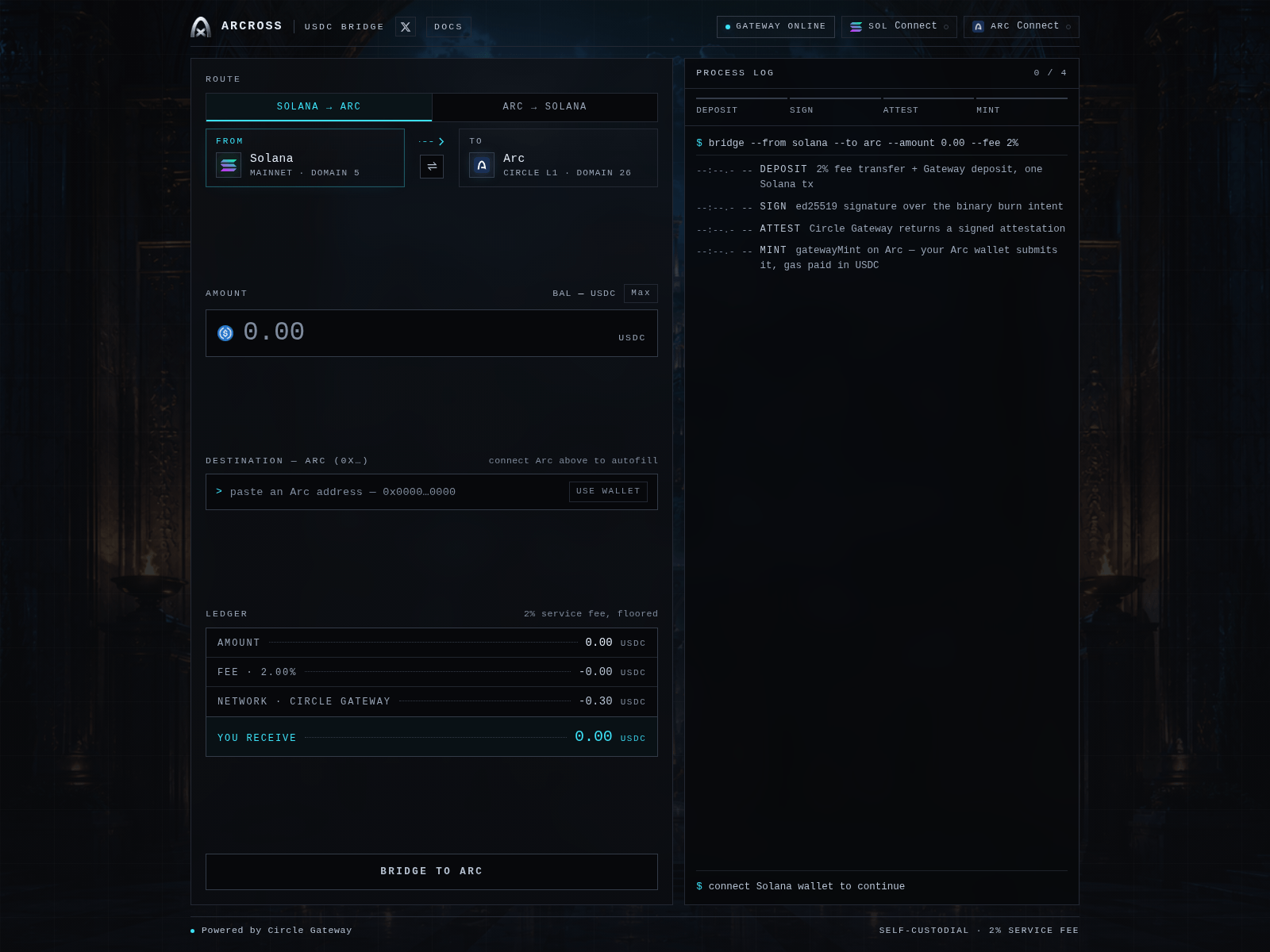
Task: Click the Arc chain icon in TO card
Action: [482, 165]
